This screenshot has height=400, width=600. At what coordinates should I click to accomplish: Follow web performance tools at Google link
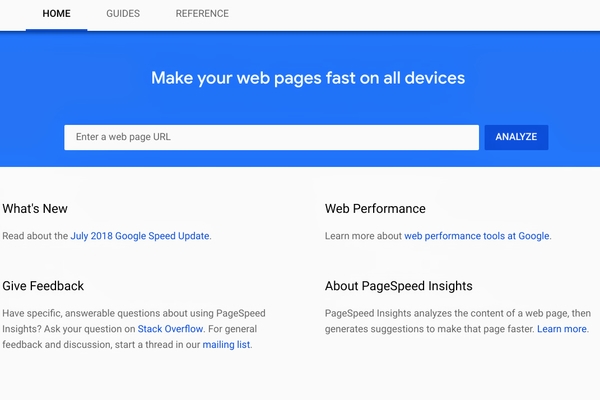[x=477, y=236]
